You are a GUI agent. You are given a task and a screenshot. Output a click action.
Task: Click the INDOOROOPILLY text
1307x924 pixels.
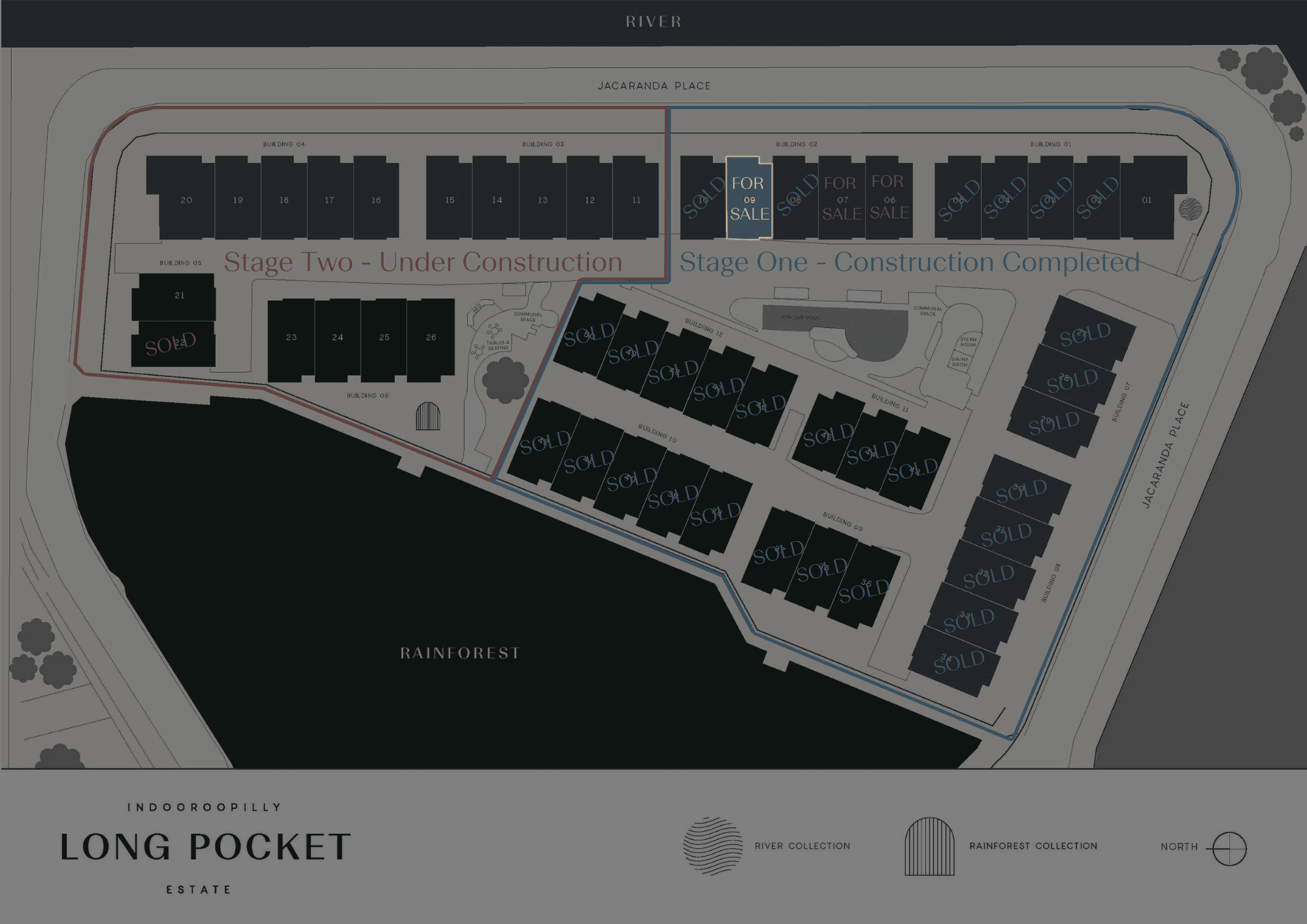205,807
